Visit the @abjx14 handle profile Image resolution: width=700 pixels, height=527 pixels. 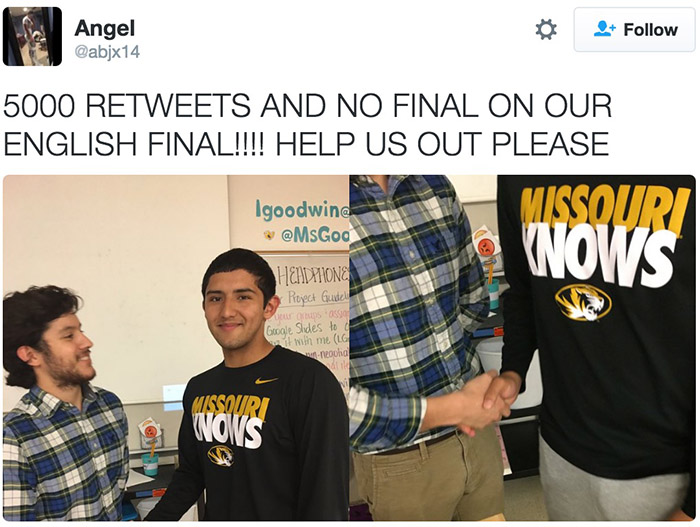107,53
